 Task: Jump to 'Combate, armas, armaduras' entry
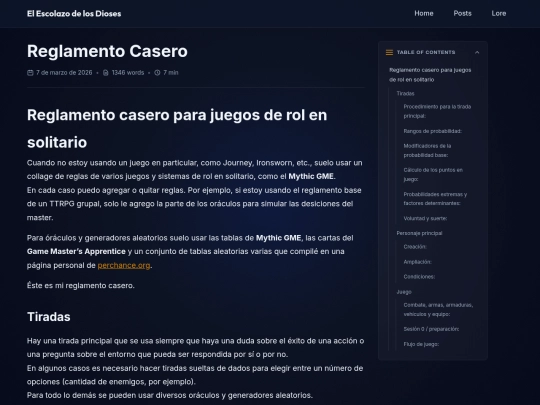tap(438, 310)
